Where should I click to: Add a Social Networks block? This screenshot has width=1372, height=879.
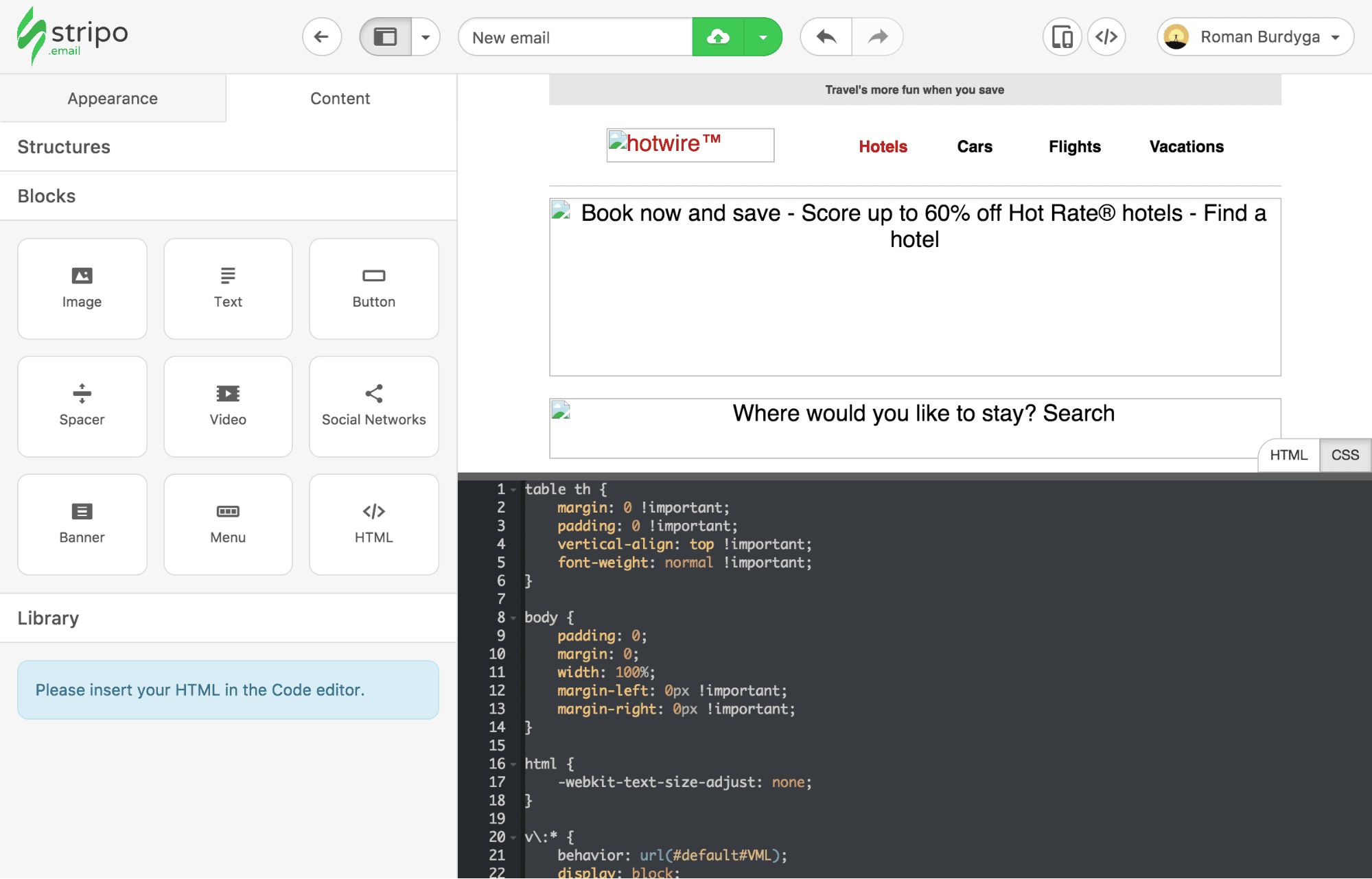[x=373, y=406]
